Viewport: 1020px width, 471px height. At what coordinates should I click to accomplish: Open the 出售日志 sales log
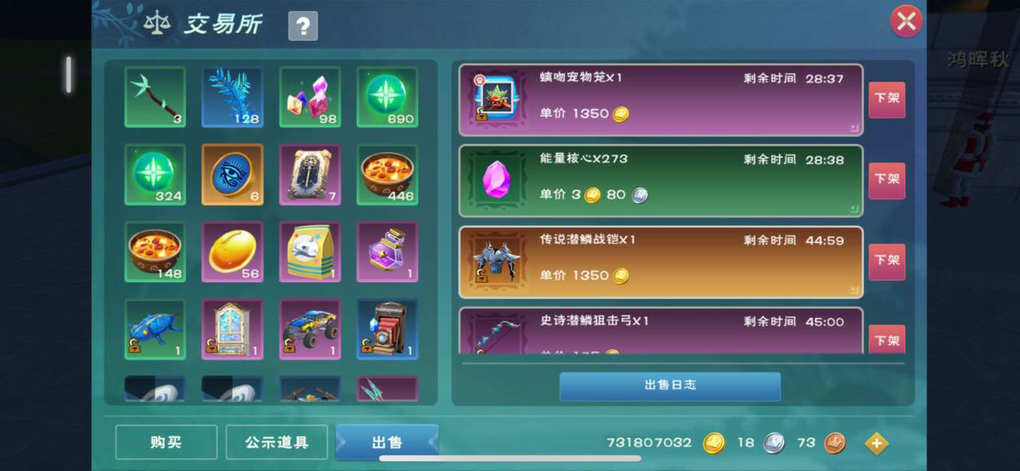click(670, 386)
